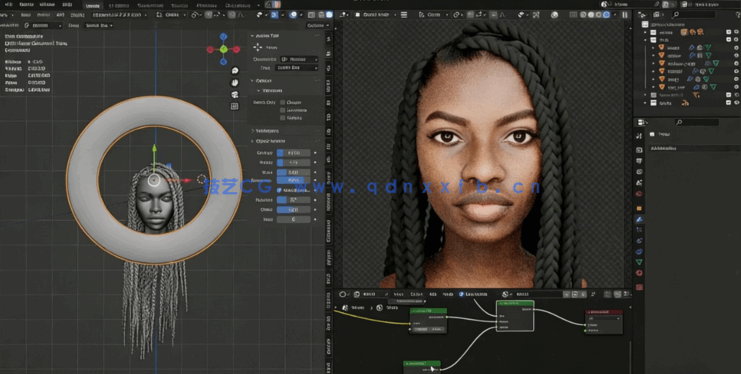Open the Node menu in node editor
The image size is (741, 374).
point(447,294)
